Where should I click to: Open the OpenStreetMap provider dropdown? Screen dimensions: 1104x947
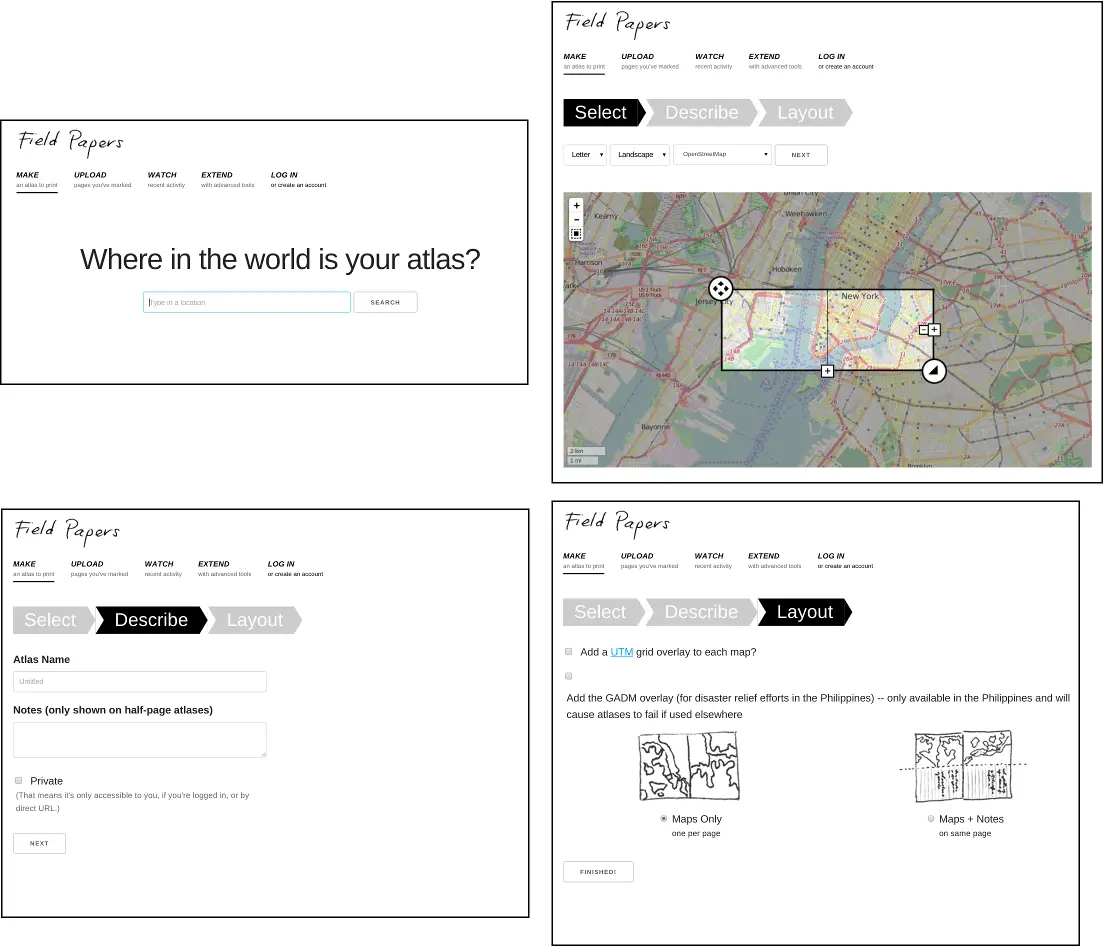click(x=722, y=154)
